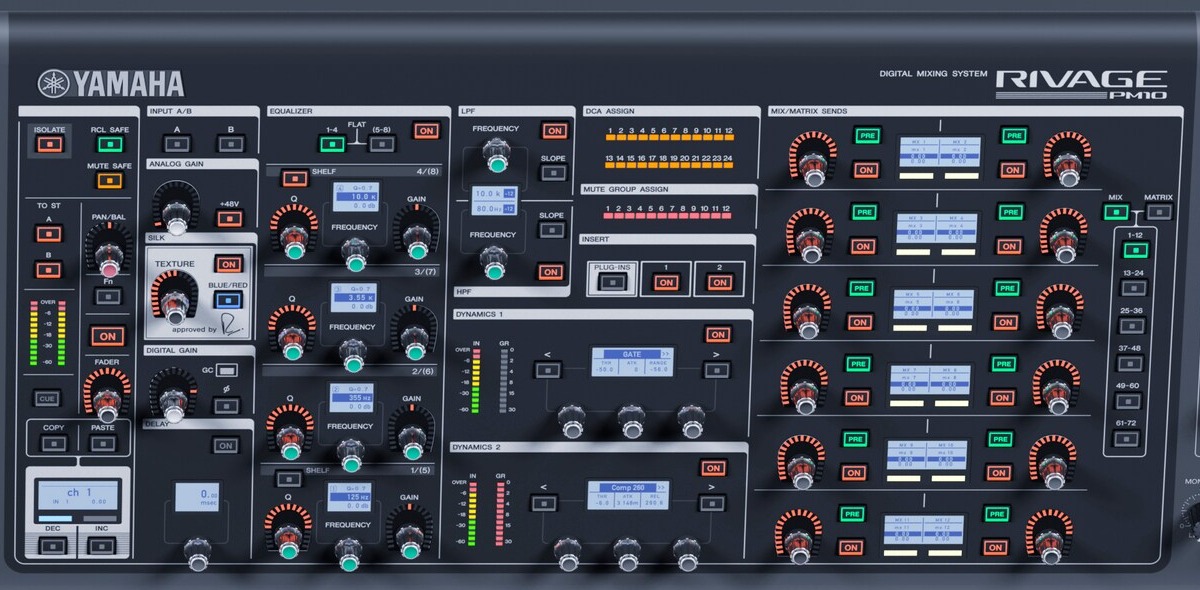1200x590 pixels.
Task: Click the HPF FREQUENCY knob
Action: [x=492, y=265]
